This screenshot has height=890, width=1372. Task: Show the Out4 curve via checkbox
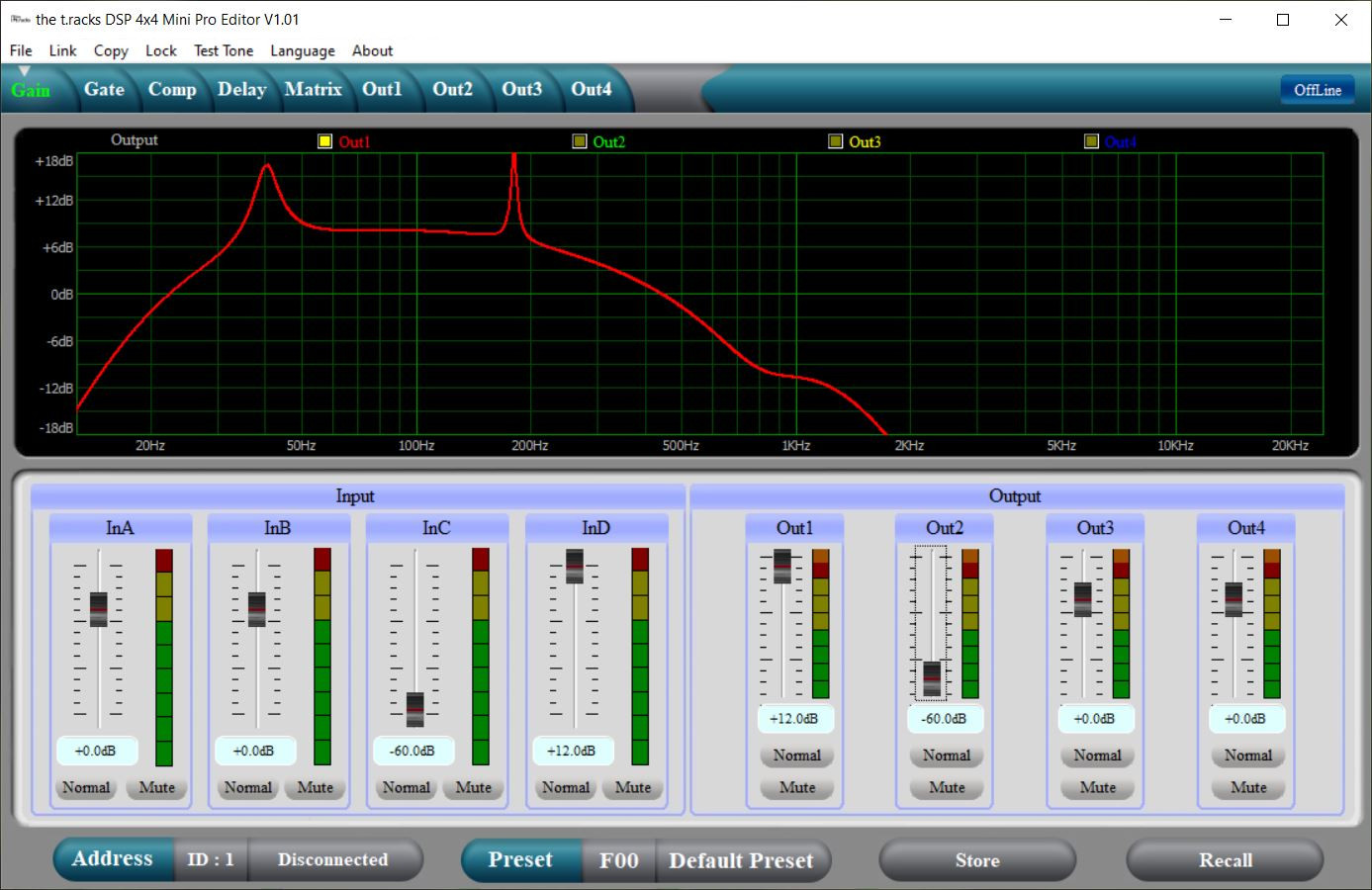(1091, 141)
